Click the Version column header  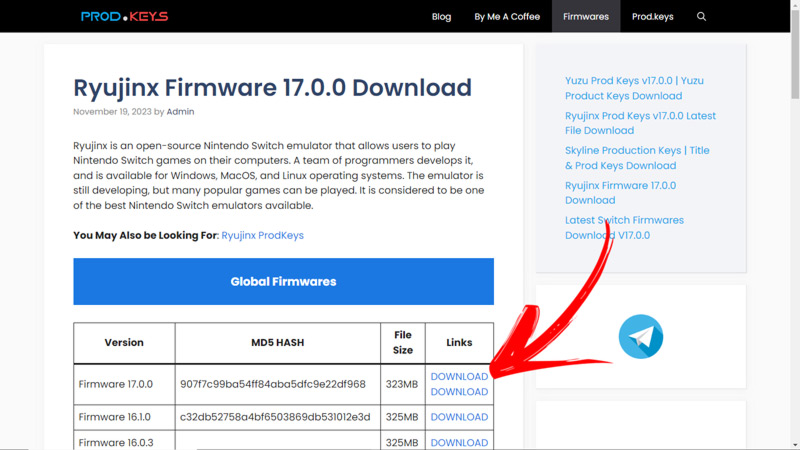124,342
